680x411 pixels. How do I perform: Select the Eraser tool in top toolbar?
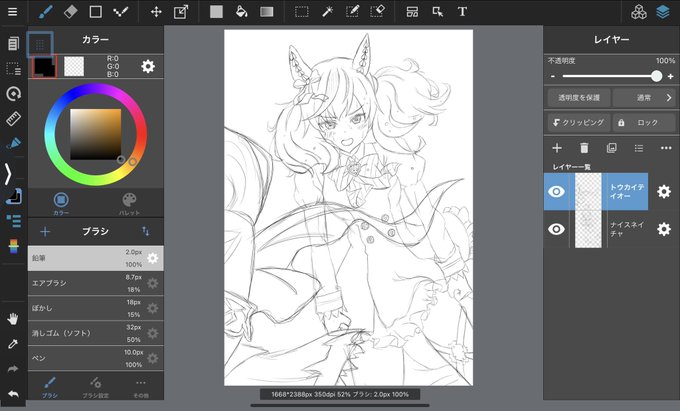click(71, 12)
